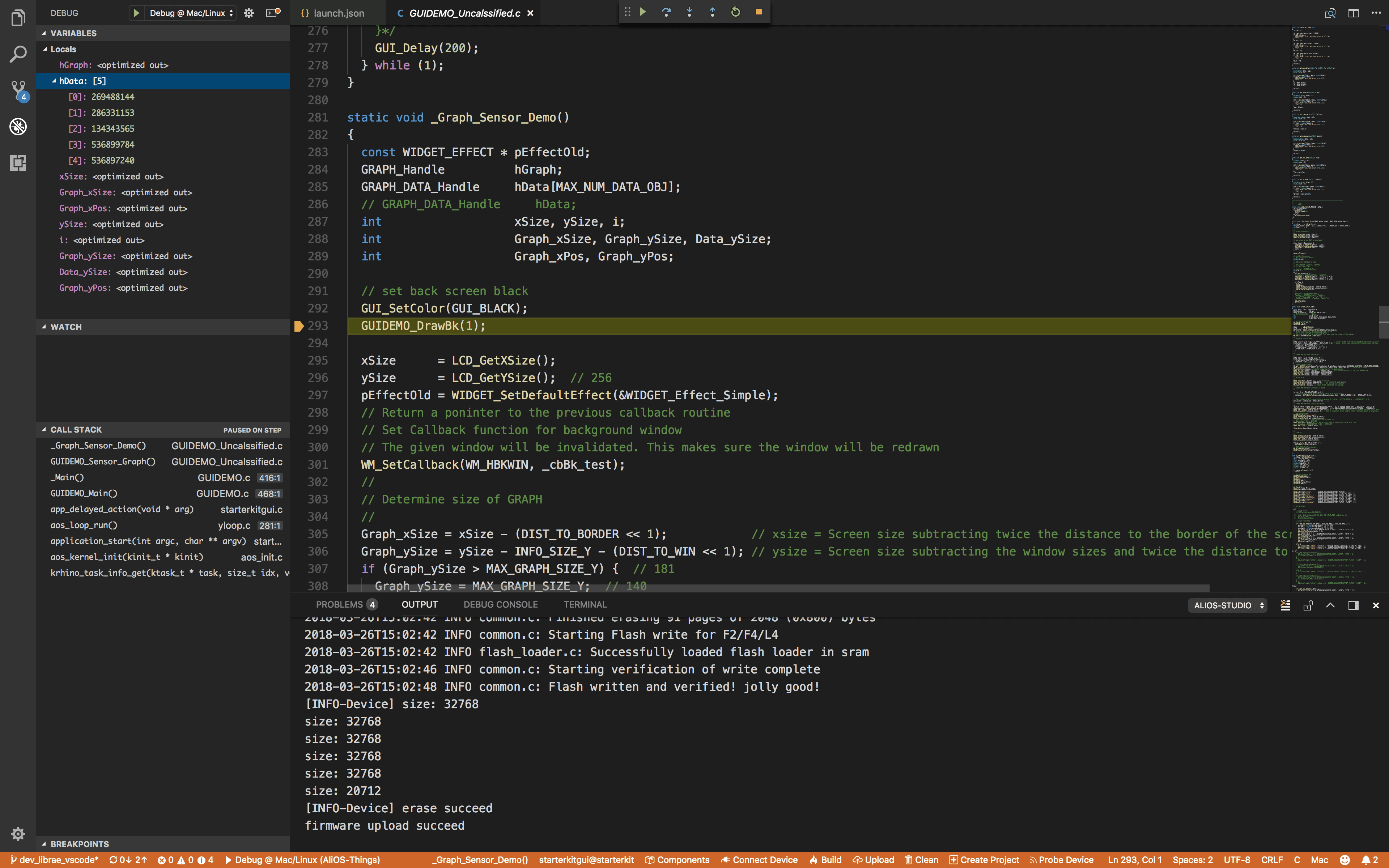Open the launch.json editor tab
The width and height of the screenshot is (1389, 868).
pos(338,13)
